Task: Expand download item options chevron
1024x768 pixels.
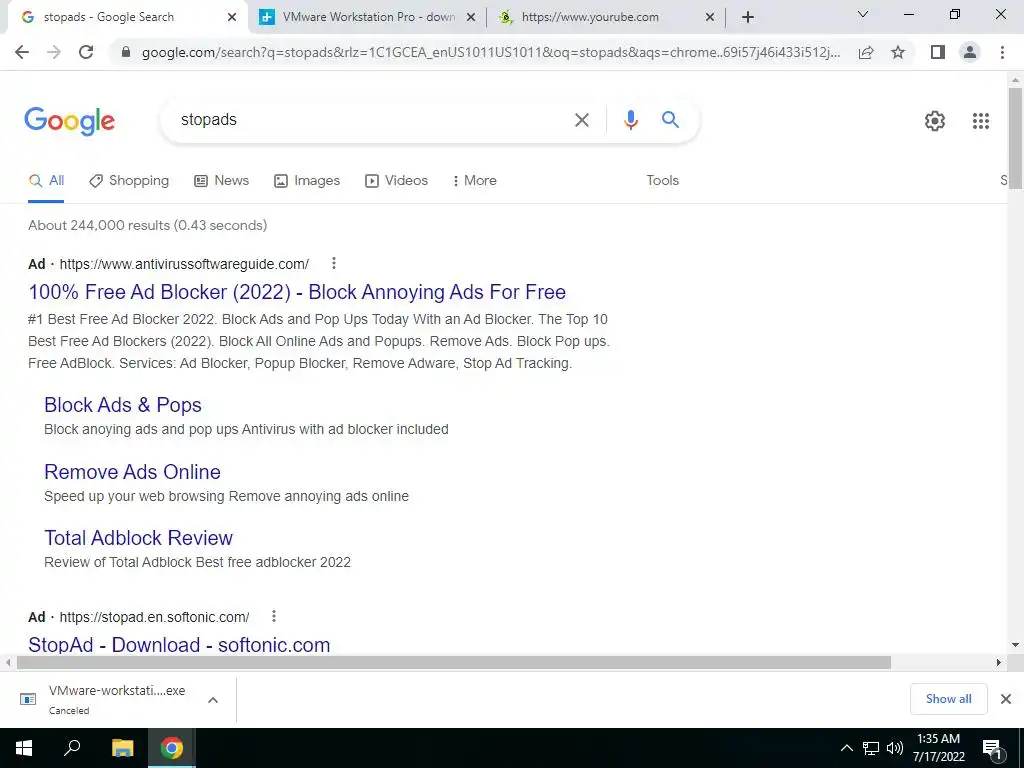Action: [x=212, y=700]
